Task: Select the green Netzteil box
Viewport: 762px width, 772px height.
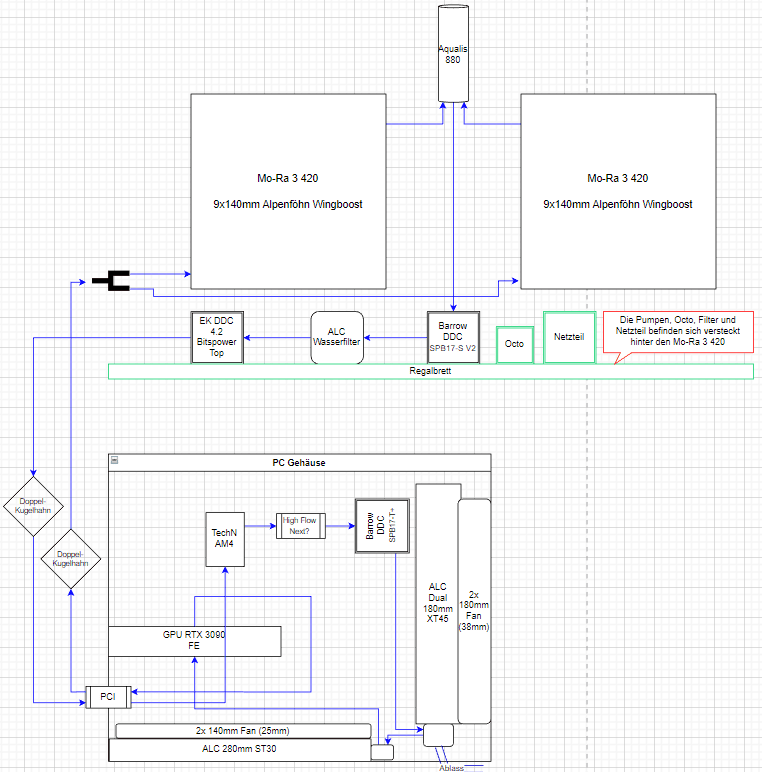Action: pyautogui.click(x=570, y=337)
